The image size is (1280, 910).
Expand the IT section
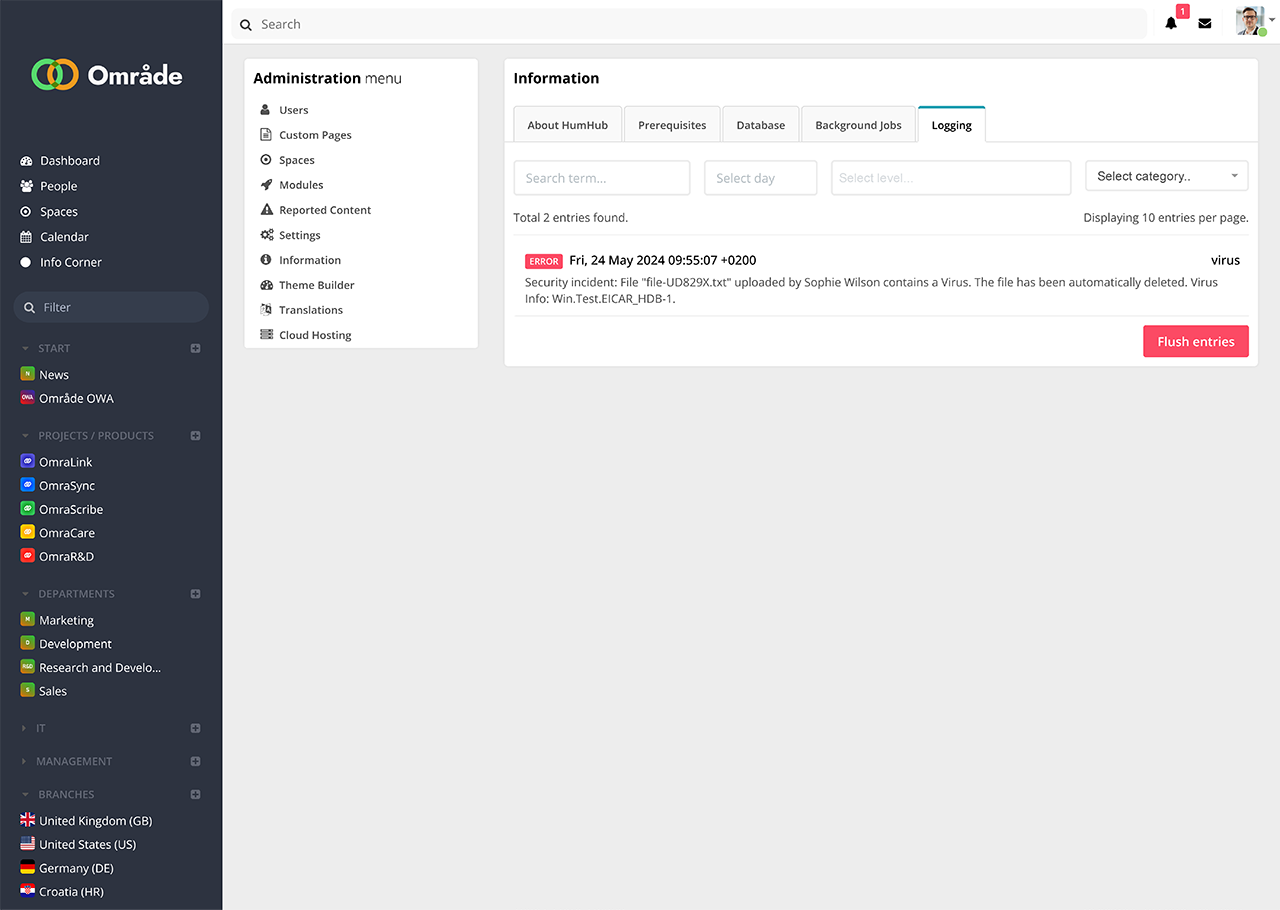(x=26, y=729)
